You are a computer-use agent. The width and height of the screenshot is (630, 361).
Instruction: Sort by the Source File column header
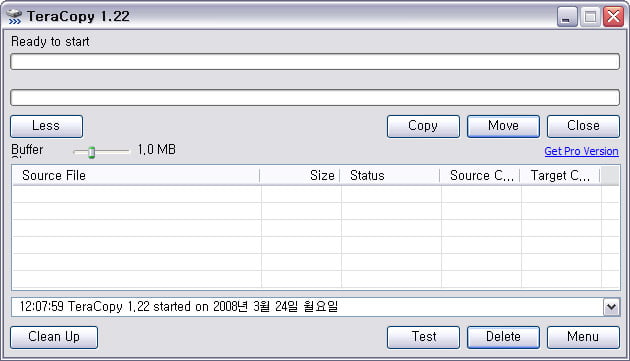coord(136,176)
